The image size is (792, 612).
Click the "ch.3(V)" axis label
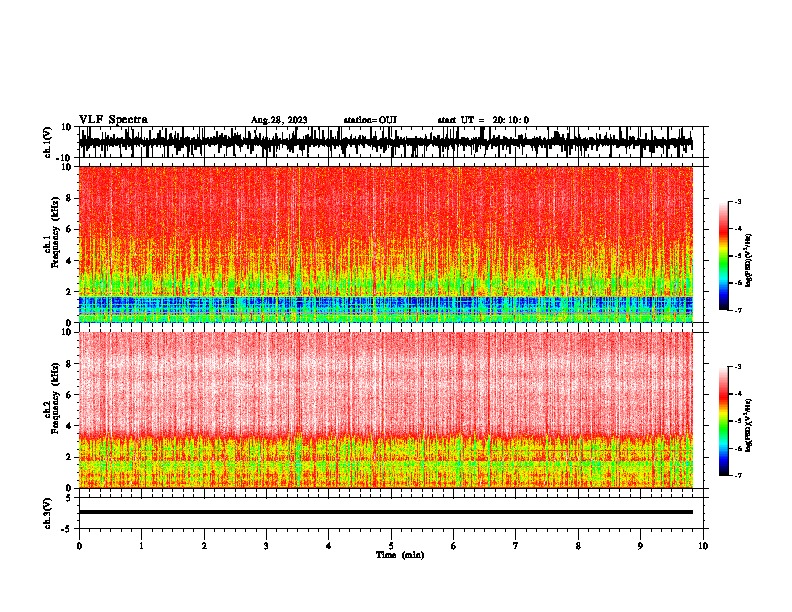point(48,513)
